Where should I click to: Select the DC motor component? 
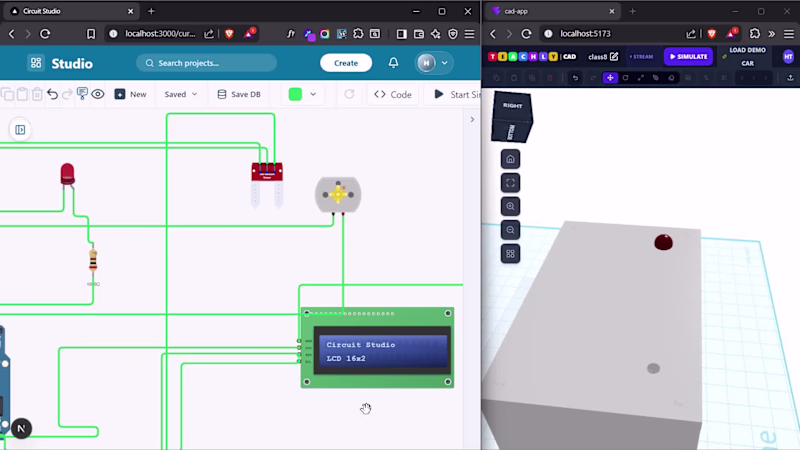point(338,195)
